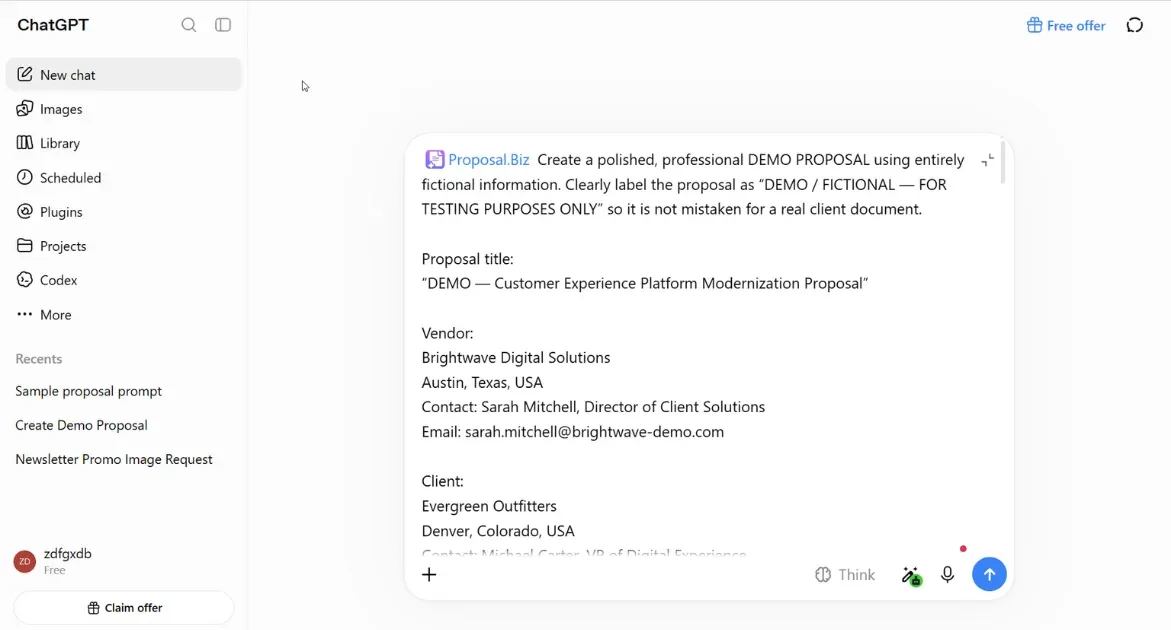The width and height of the screenshot is (1171, 630).
Task: Click the Free plan label under username
Action: tap(55, 570)
